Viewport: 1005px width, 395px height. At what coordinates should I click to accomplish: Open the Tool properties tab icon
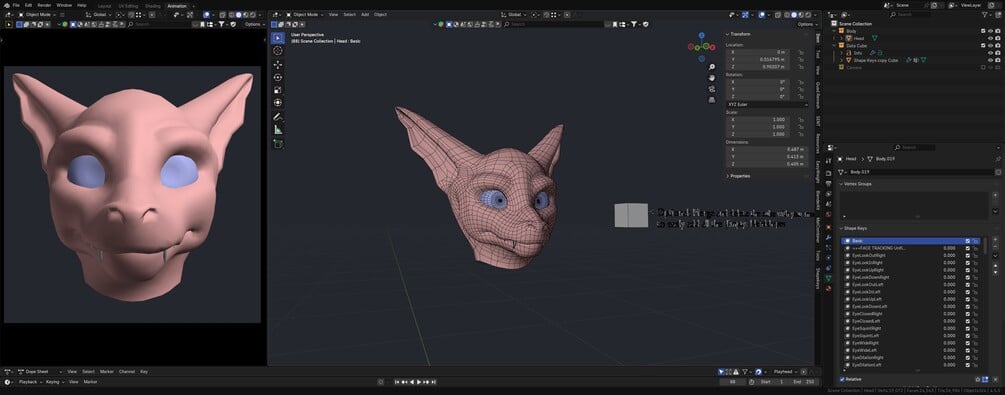point(828,160)
